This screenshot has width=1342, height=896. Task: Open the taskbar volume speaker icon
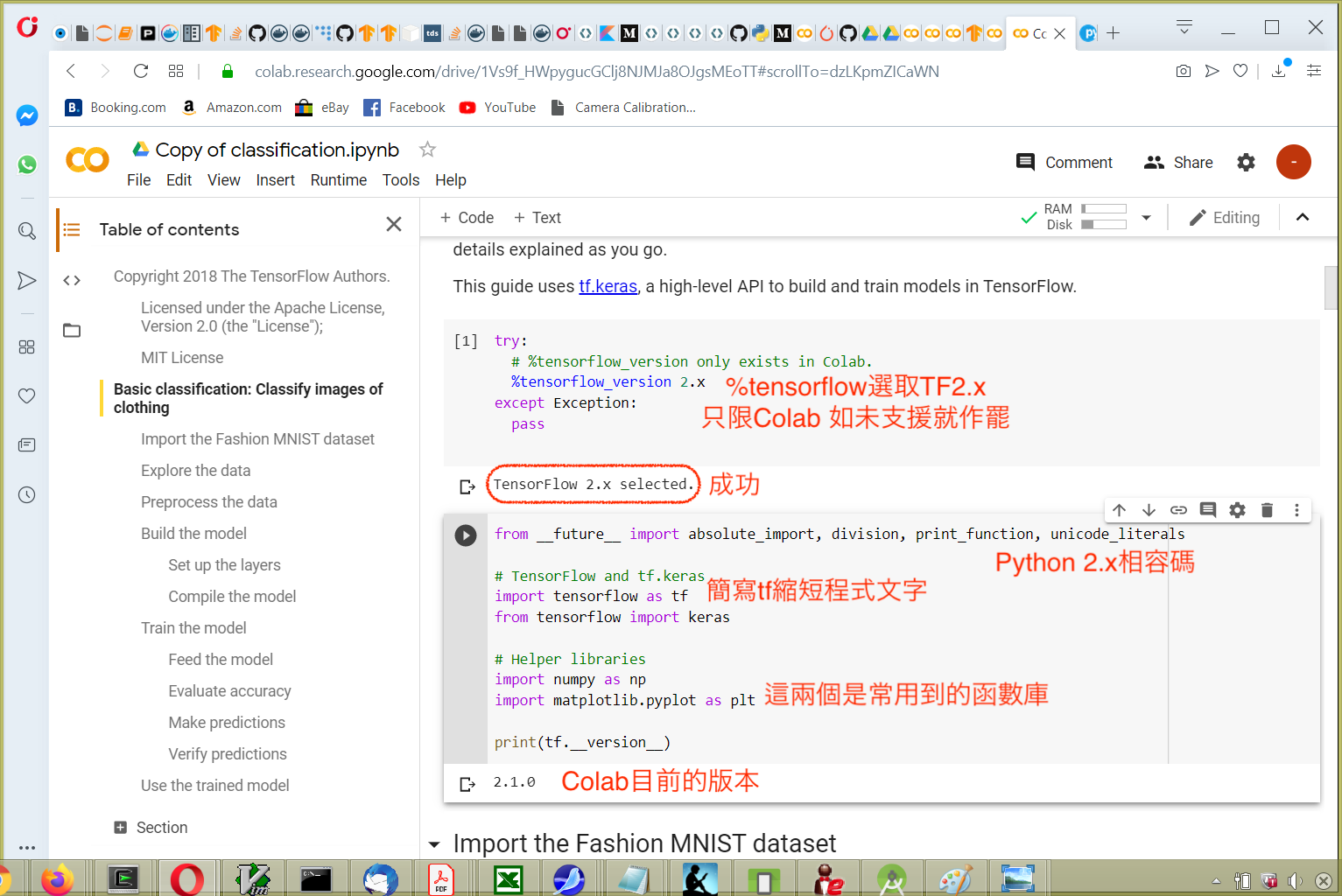coord(1294,880)
